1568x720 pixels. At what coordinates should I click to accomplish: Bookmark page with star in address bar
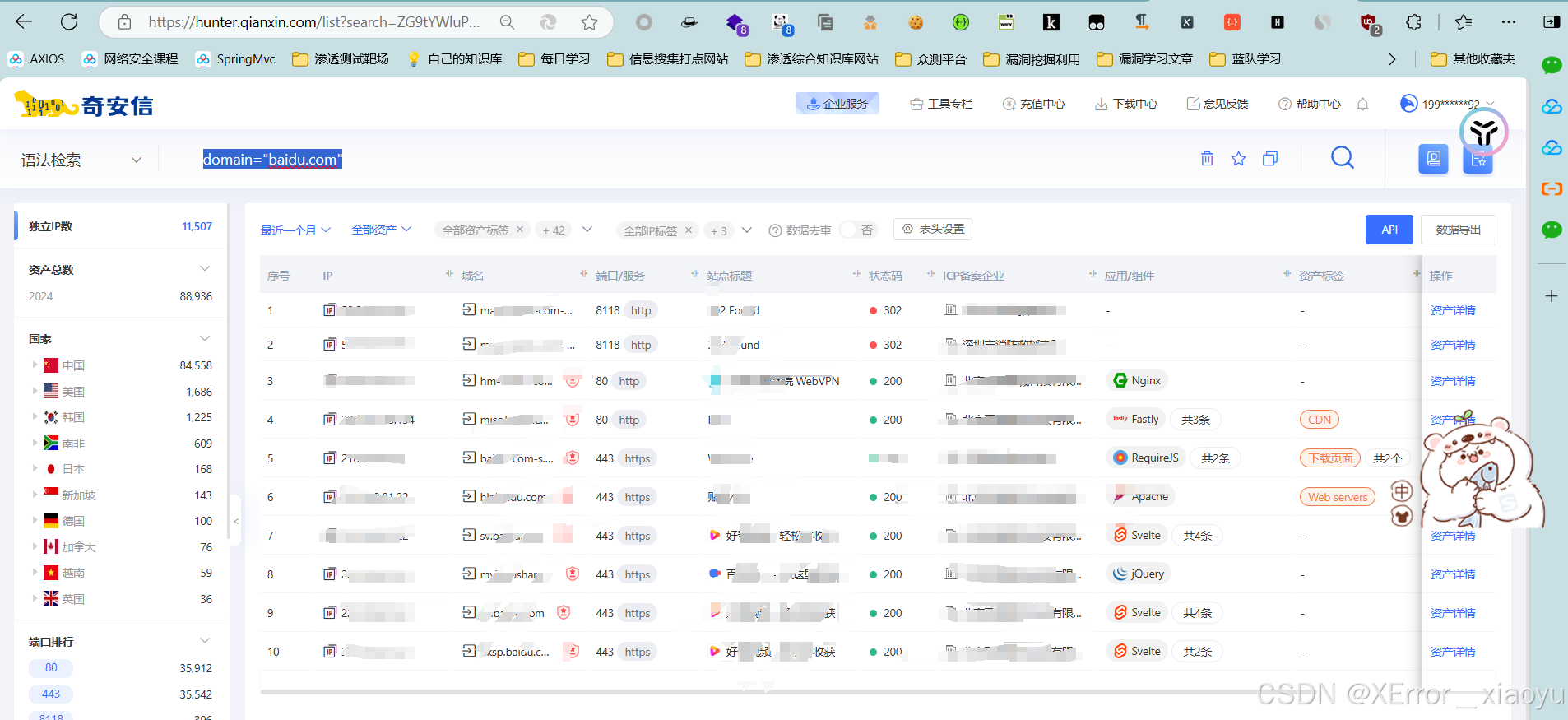click(589, 22)
